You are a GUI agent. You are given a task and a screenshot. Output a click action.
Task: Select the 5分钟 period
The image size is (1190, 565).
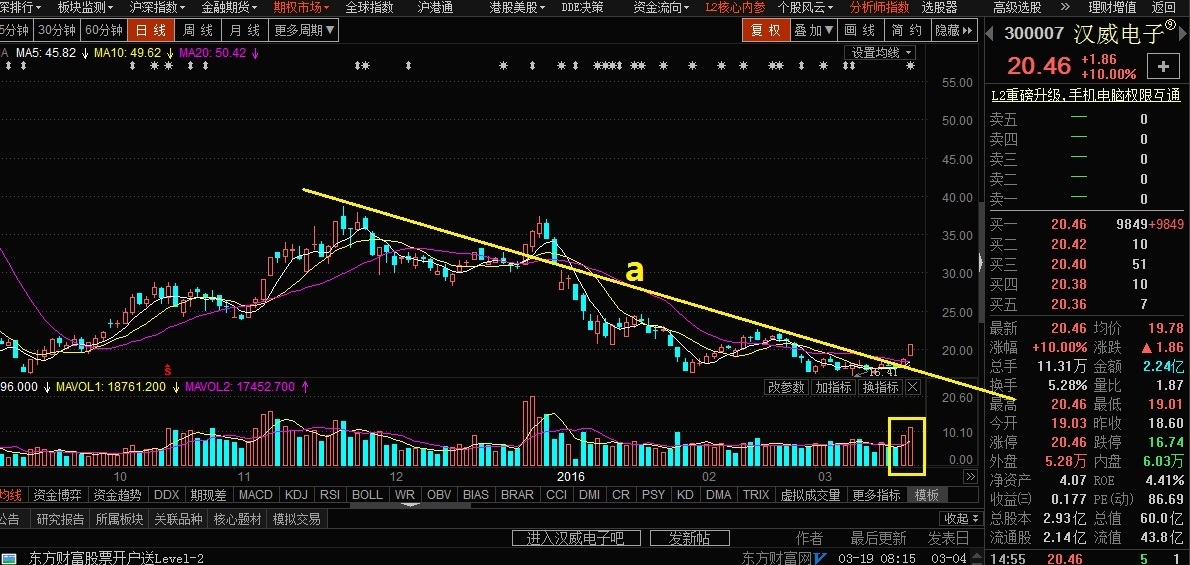point(15,30)
